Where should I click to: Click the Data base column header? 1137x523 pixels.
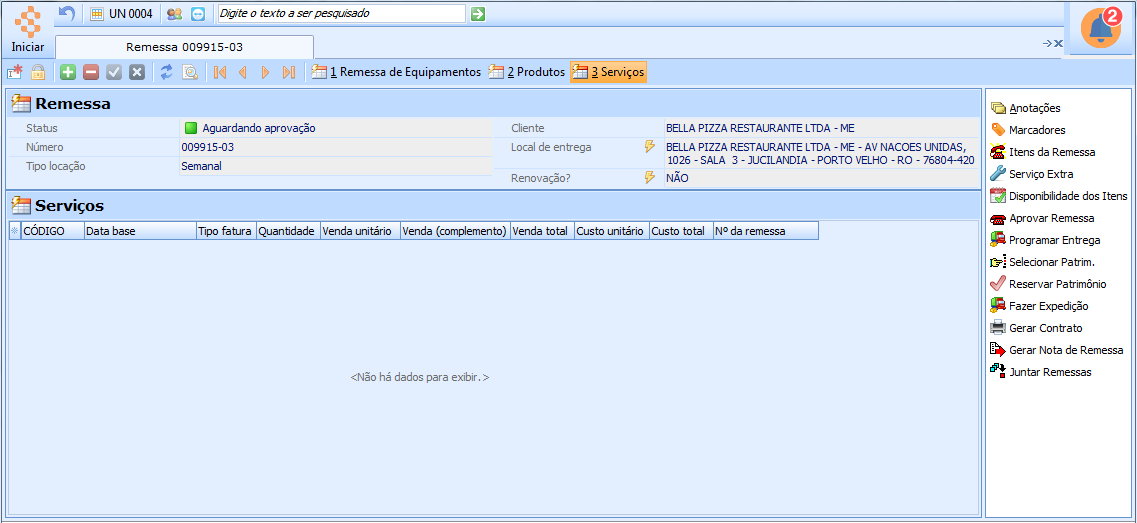coord(139,231)
